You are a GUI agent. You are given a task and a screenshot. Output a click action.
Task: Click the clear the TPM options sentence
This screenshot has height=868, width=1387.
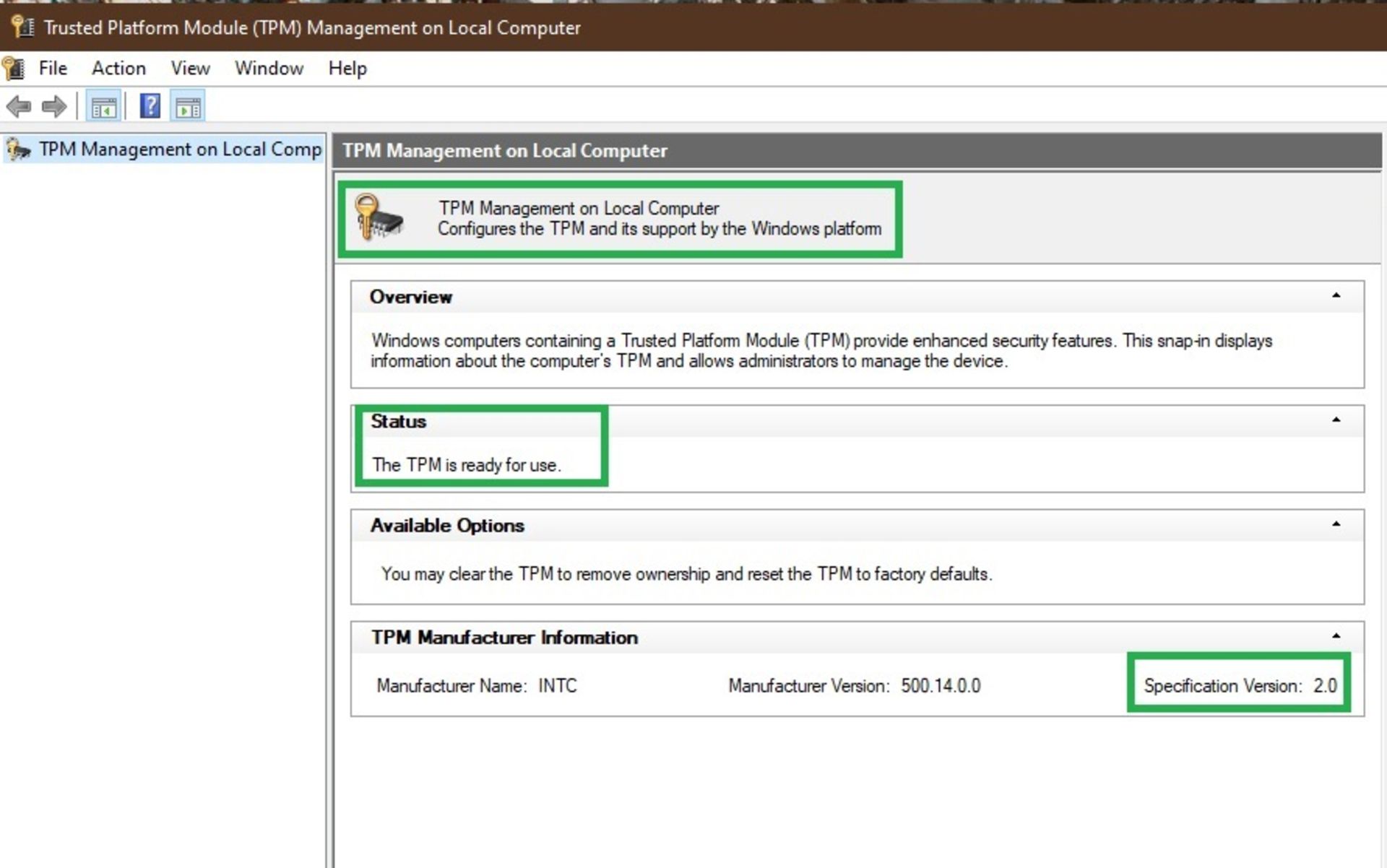686,574
